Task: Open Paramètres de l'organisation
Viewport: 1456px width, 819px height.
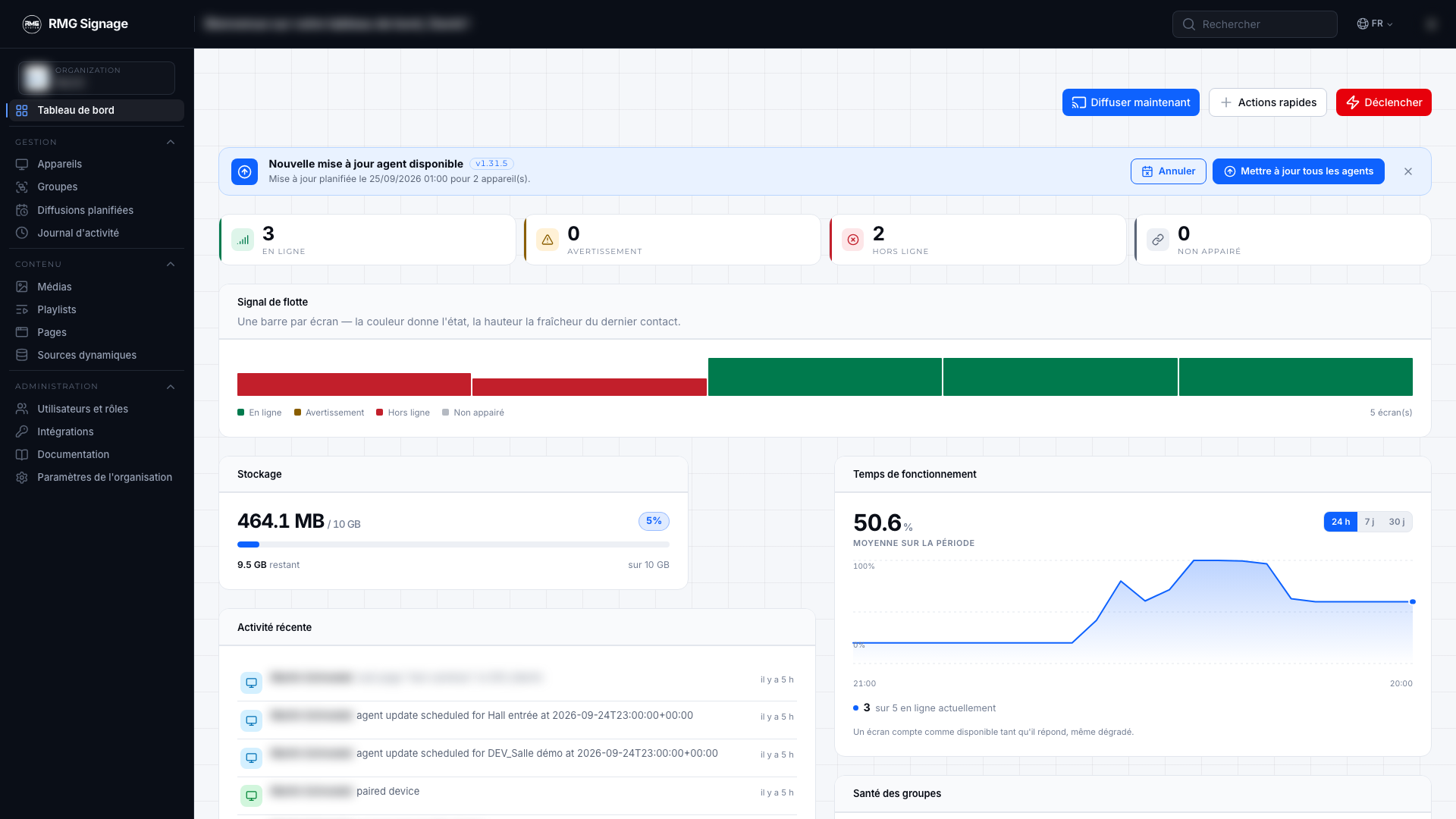Action: click(x=96, y=477)
